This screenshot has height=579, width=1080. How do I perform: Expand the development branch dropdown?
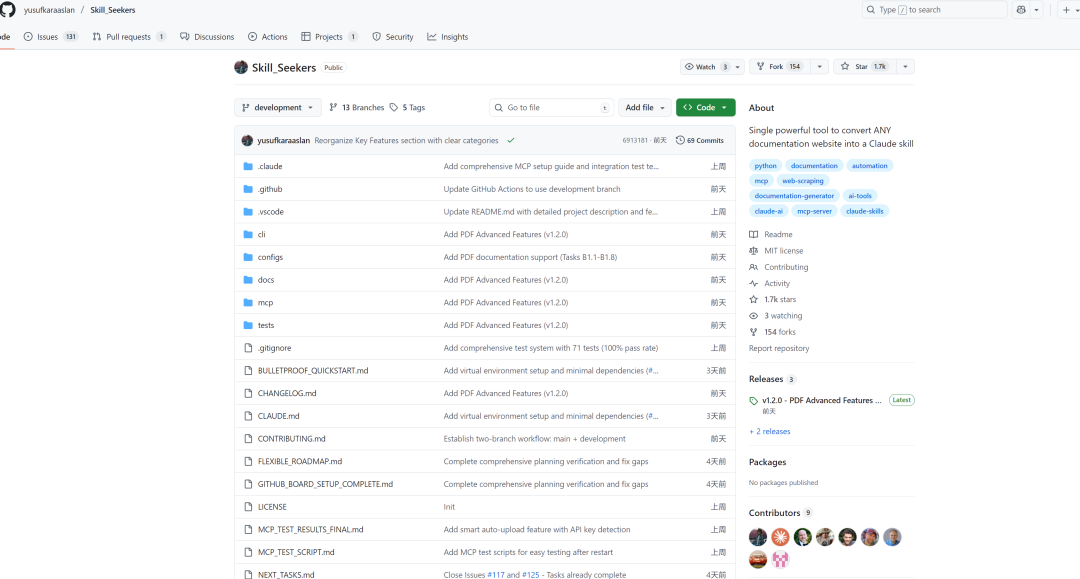point(278,108)
